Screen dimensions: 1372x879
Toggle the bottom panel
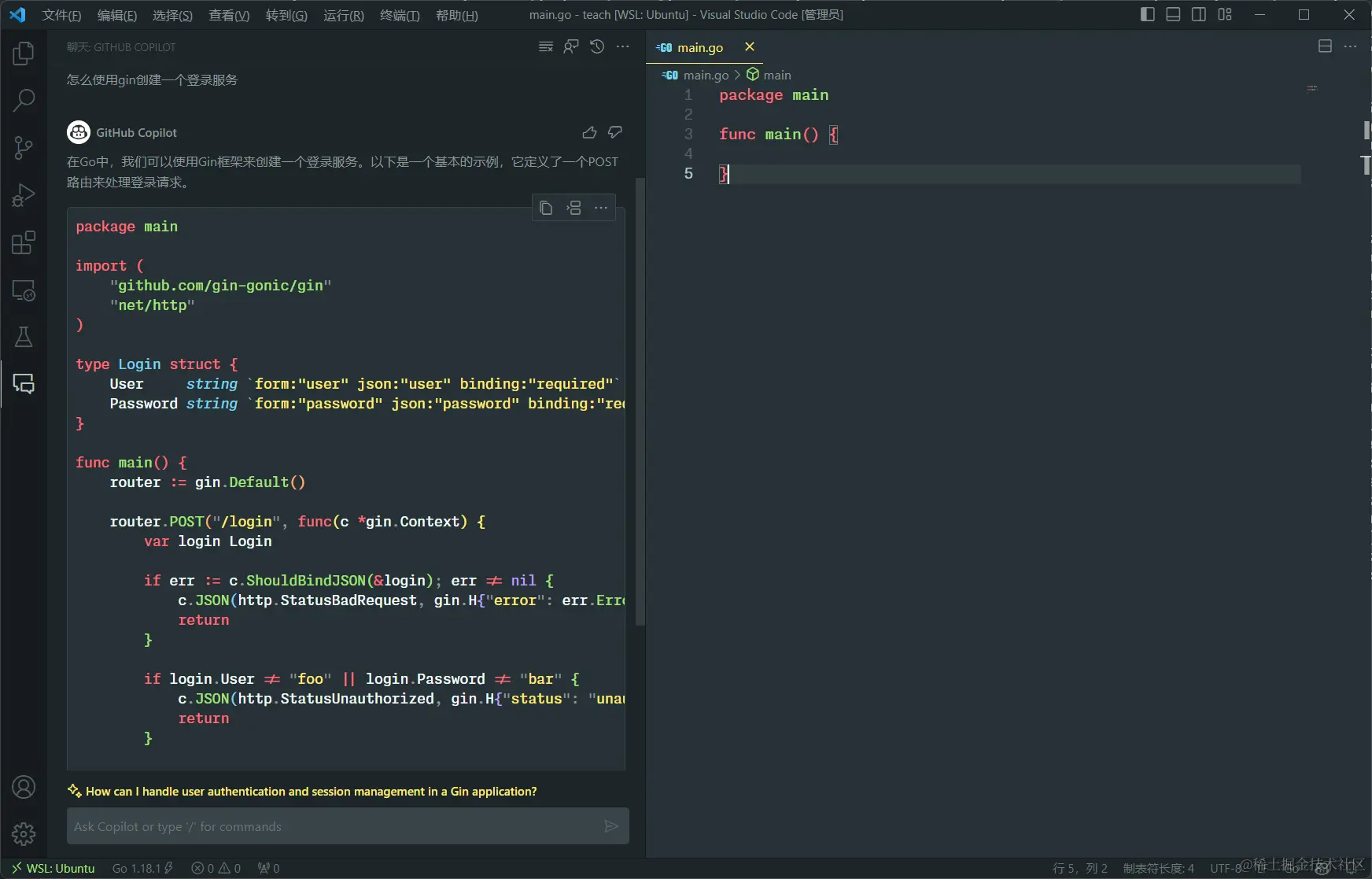1173,14
